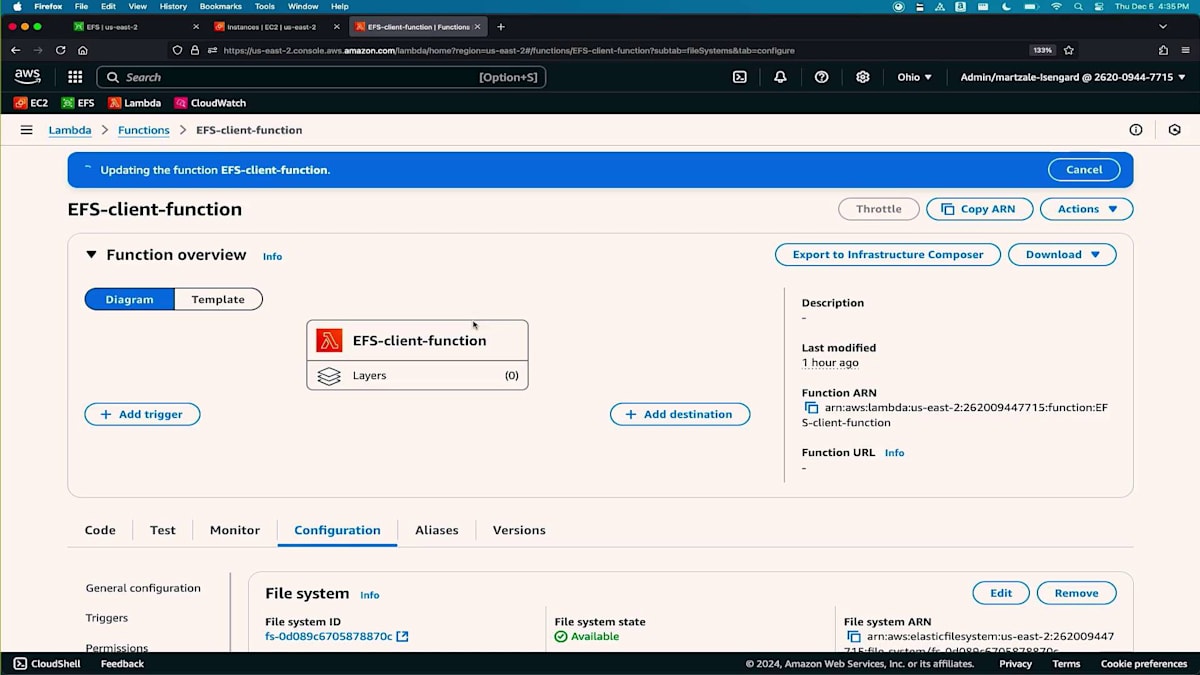Open the Versions tab
This screenshot has height=675, width=1200.
point(519,530)
